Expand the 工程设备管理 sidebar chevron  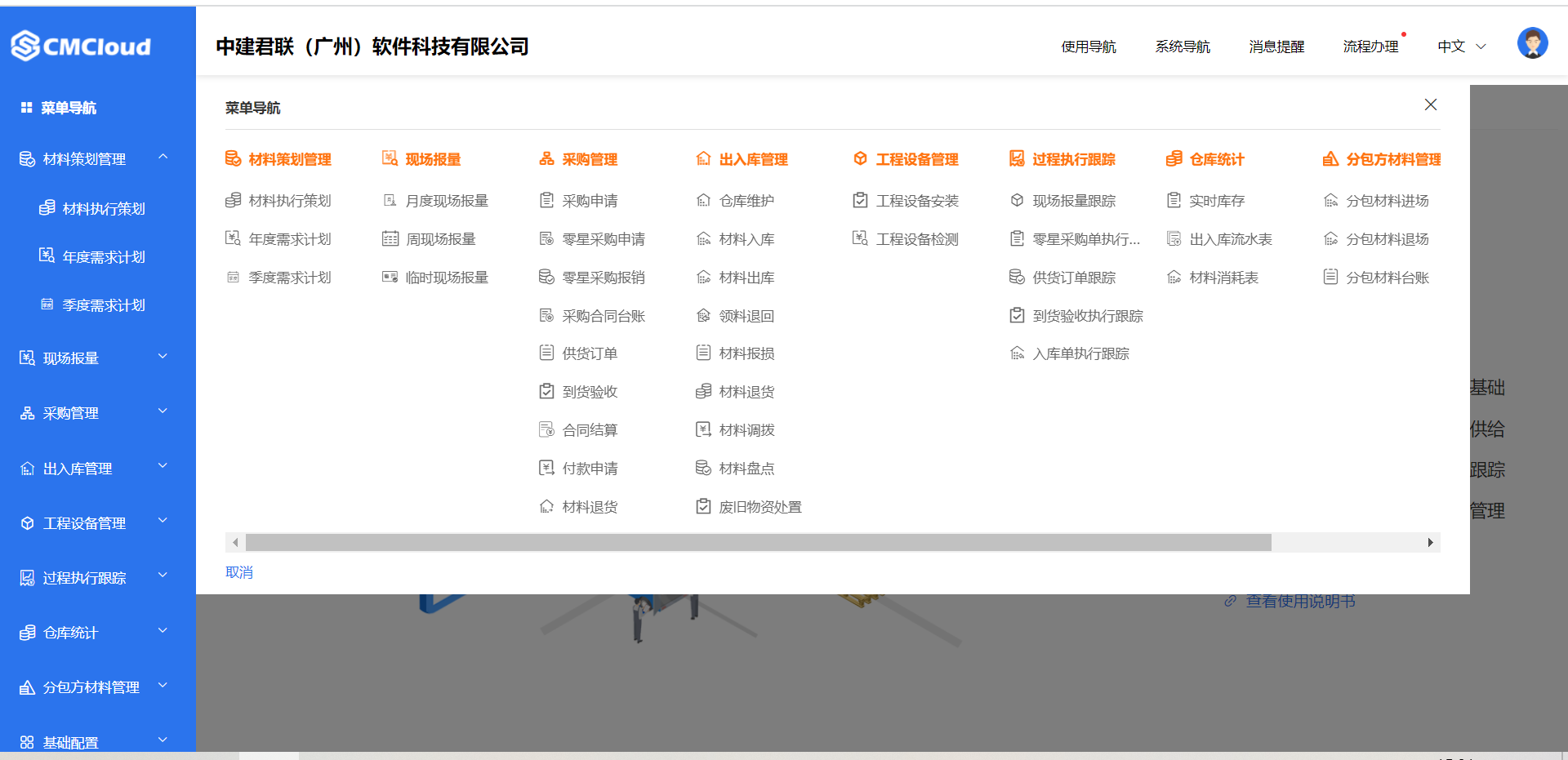coord(163,521)
